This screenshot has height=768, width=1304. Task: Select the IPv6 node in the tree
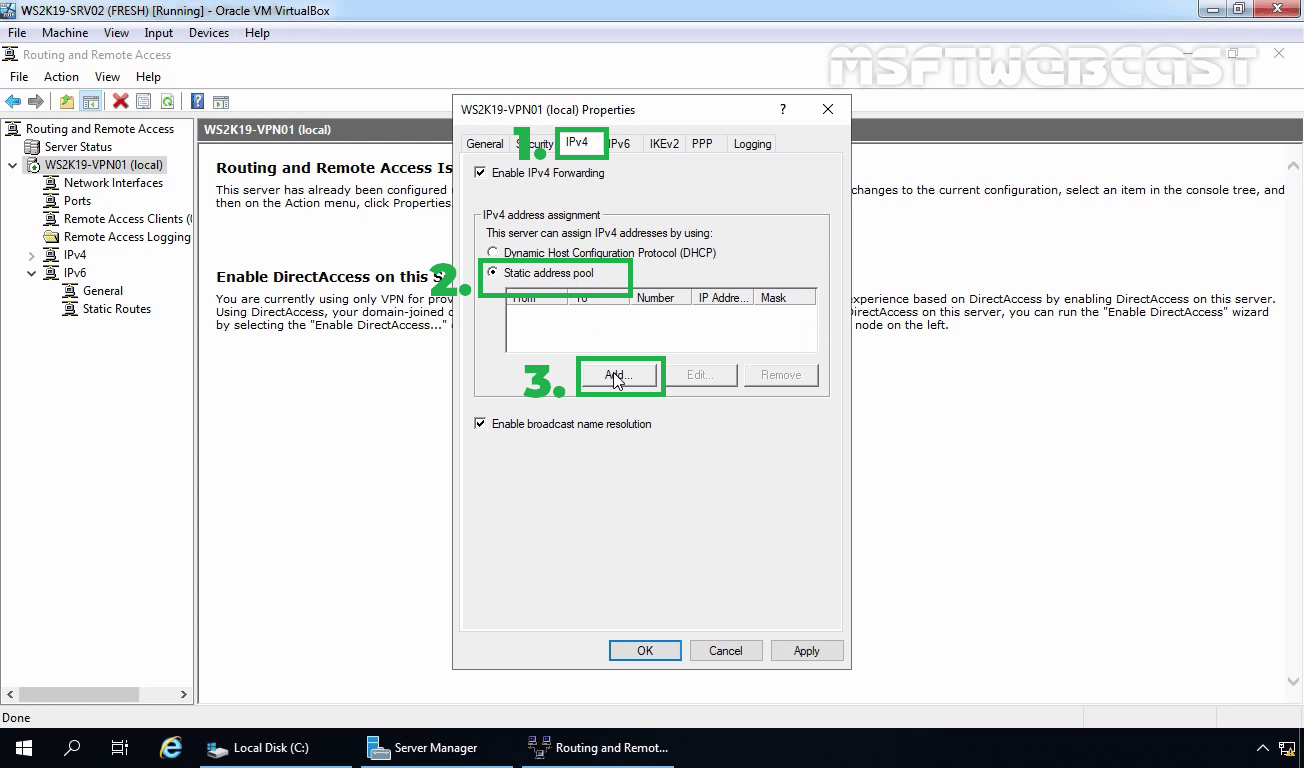pyautogui.click(x=75, y=273)
